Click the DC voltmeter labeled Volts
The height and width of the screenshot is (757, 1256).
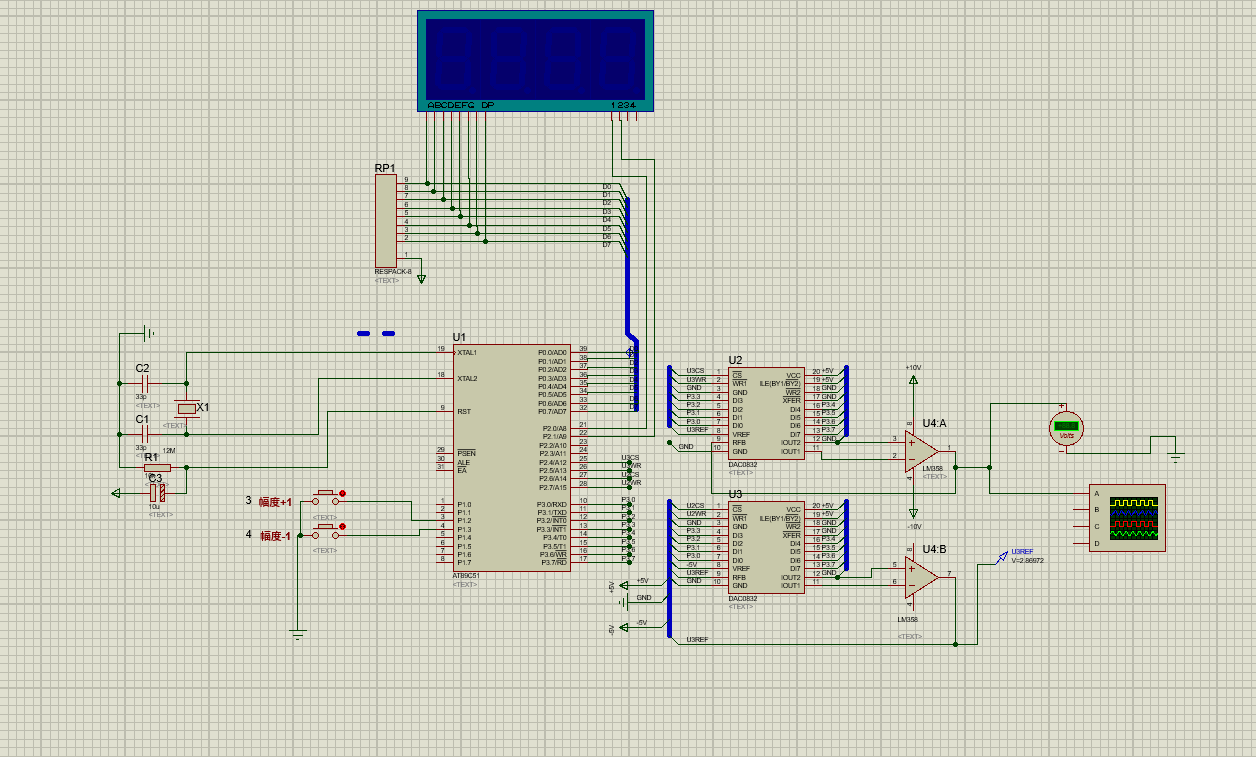coord(1066,428)
